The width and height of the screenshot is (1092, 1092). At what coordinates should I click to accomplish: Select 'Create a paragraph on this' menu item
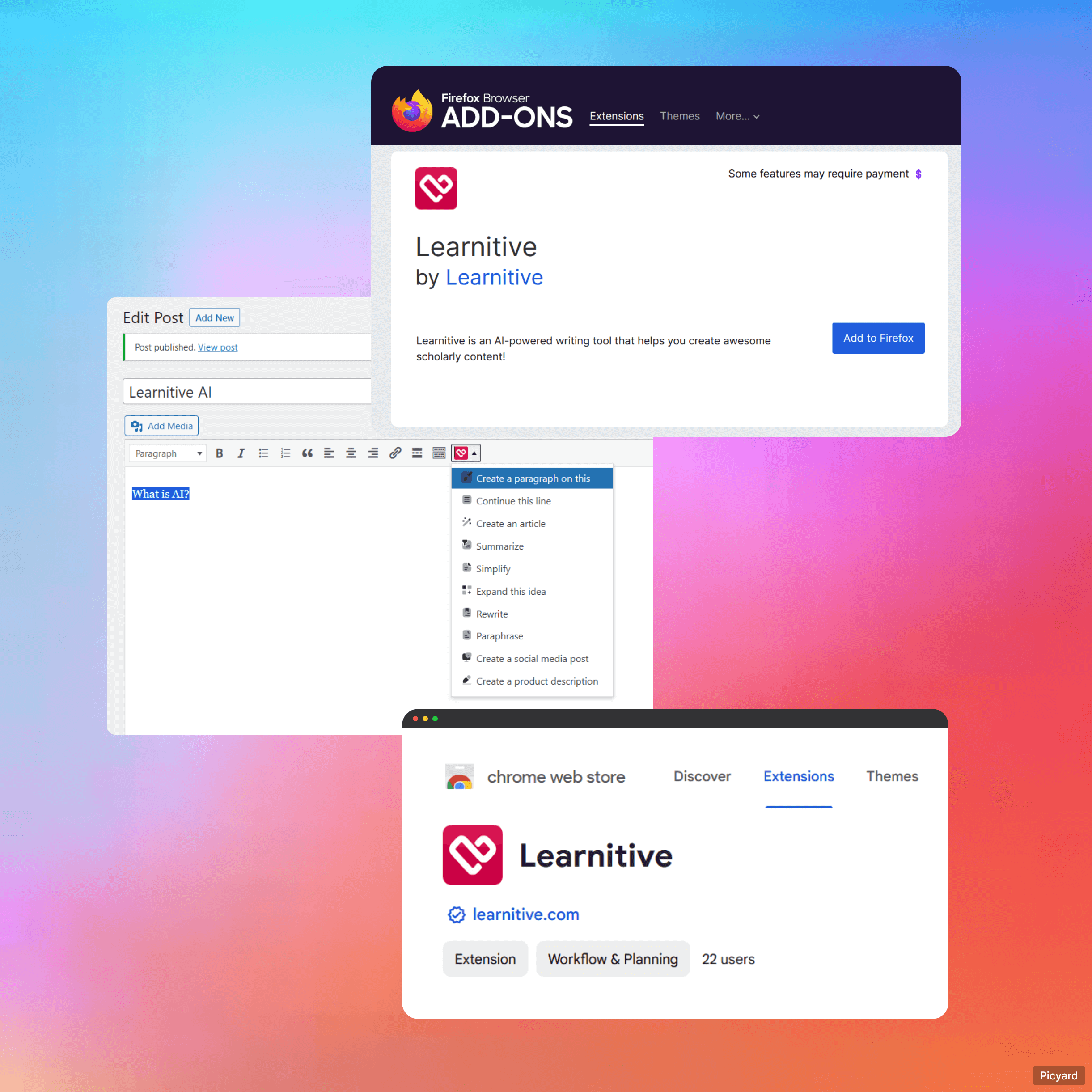[x=532, y=478]
